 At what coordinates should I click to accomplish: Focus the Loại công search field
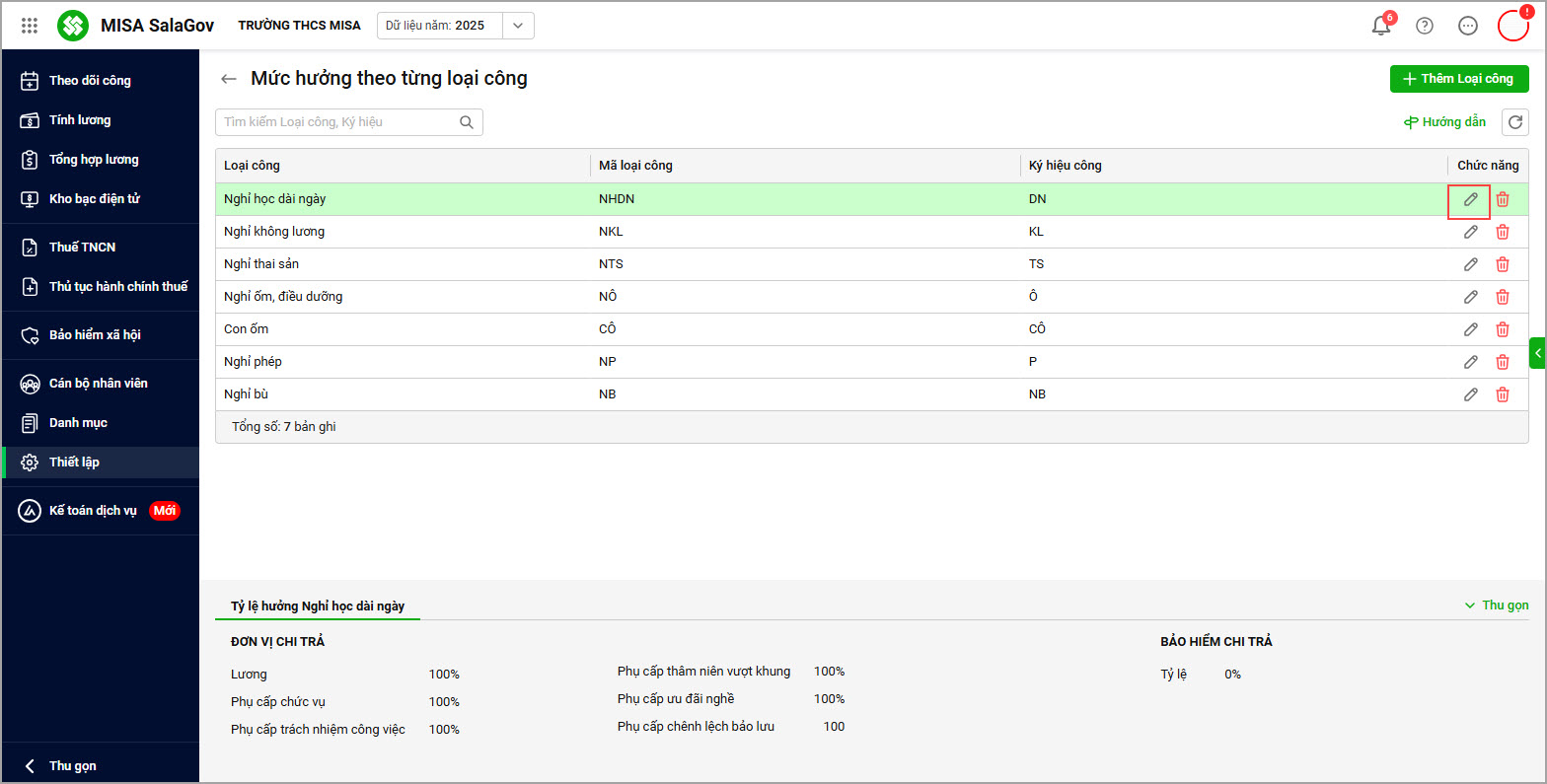pyautogui.click(x=335, y=122)
